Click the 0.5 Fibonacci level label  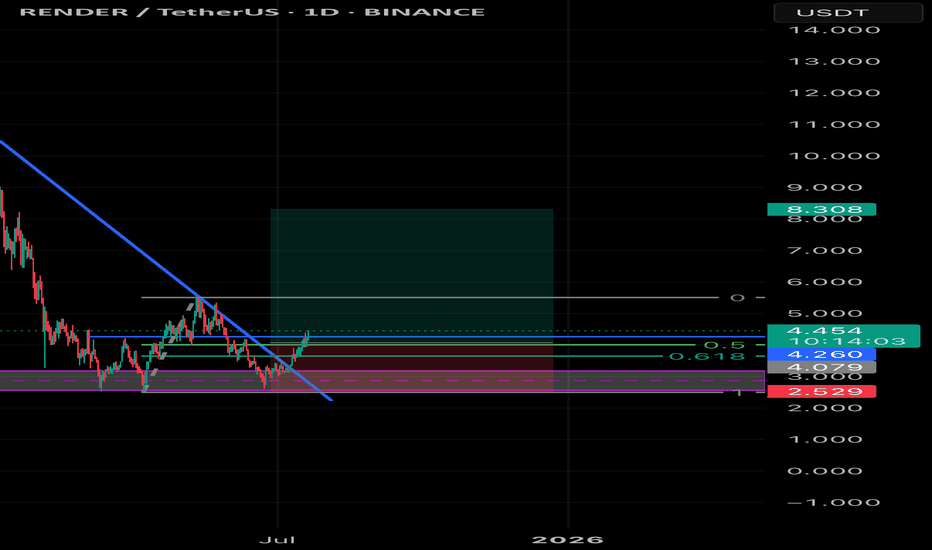tap(724, 345)
